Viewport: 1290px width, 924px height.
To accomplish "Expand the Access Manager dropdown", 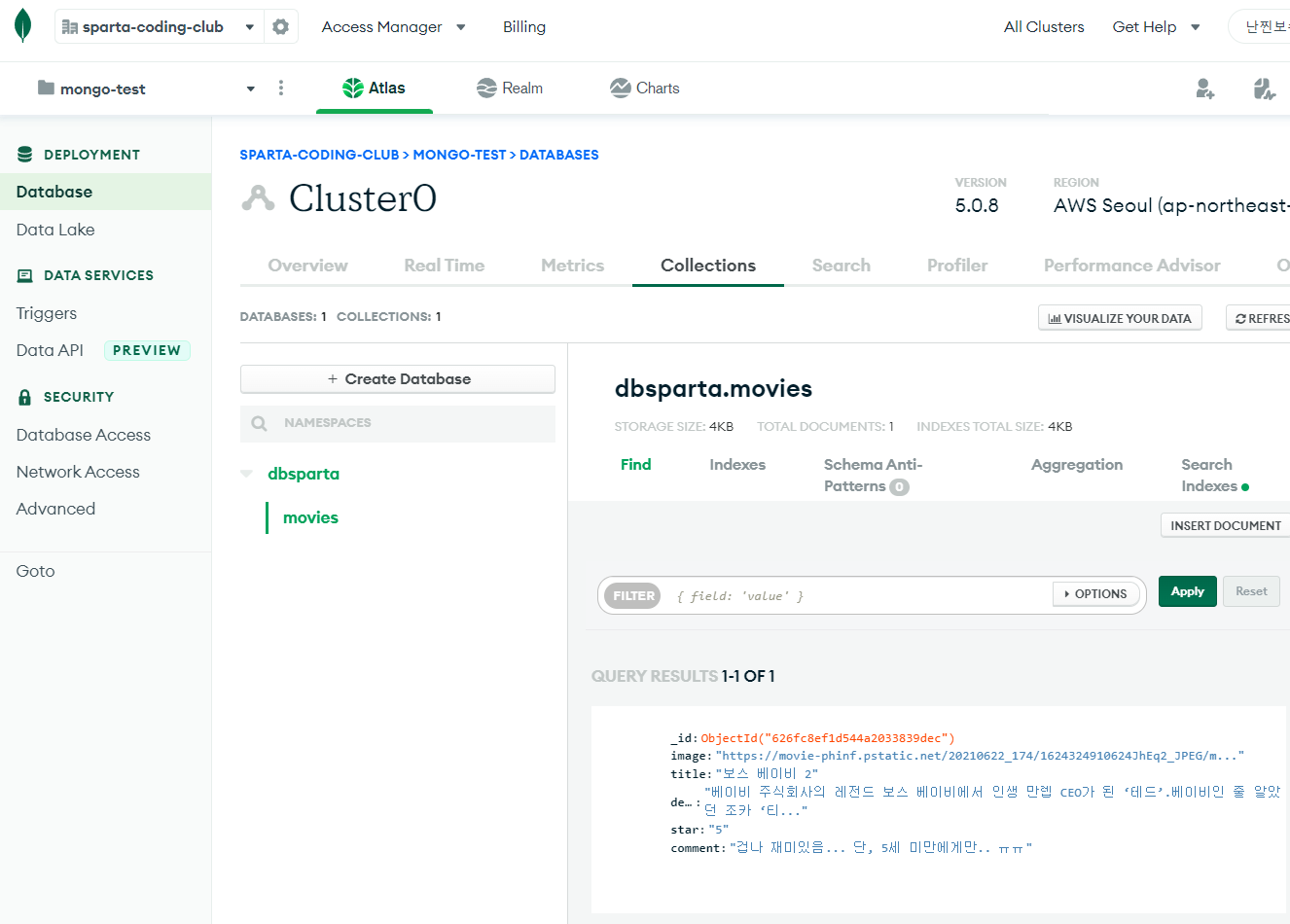I will (461, 27).
